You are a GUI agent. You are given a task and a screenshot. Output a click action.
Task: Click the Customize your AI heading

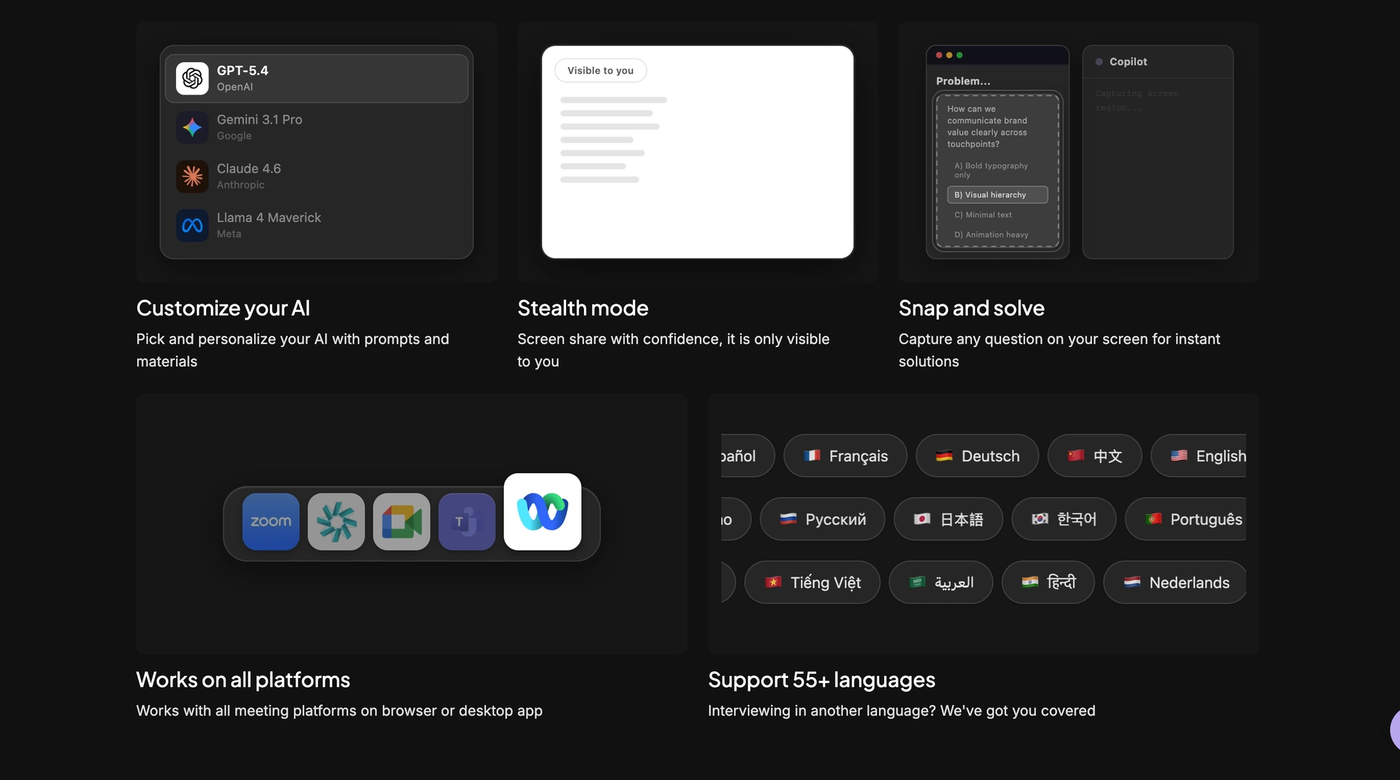[x=223, y=308]
